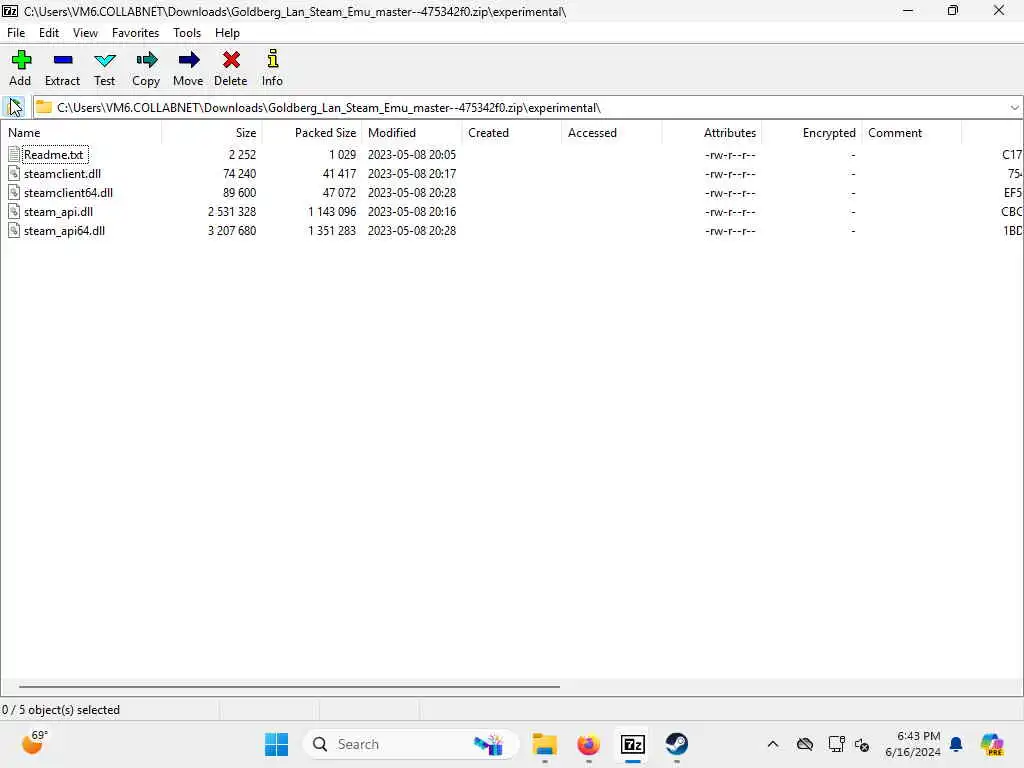The height and width of the screenshot is (768, 1024).
Task: Sort by the Name column header
Action: tap(81, 133)
